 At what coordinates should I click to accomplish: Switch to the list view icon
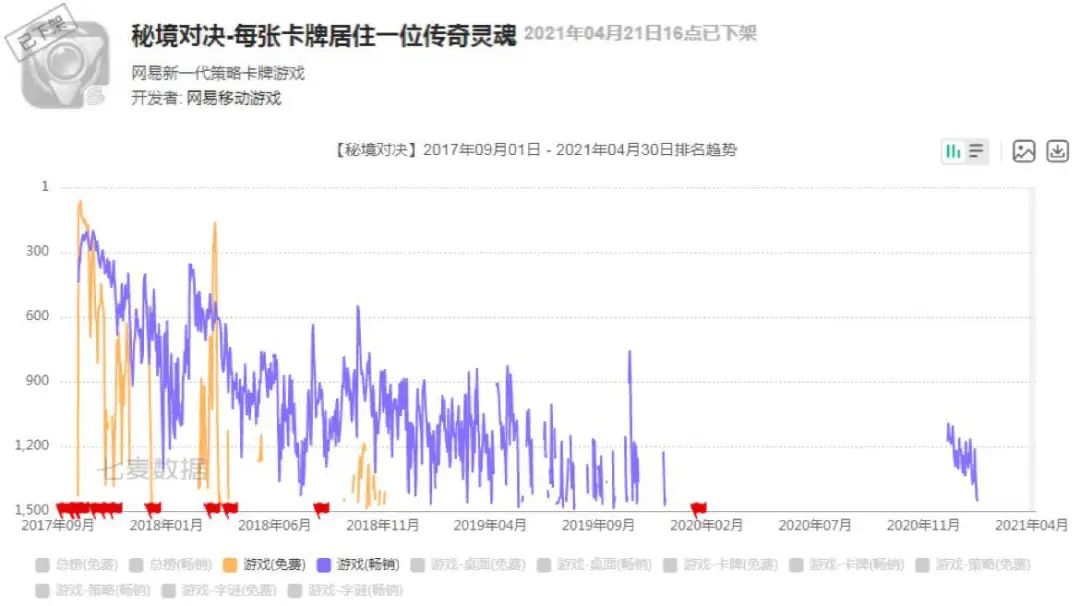pyautogui.click(x=976, y=152)
